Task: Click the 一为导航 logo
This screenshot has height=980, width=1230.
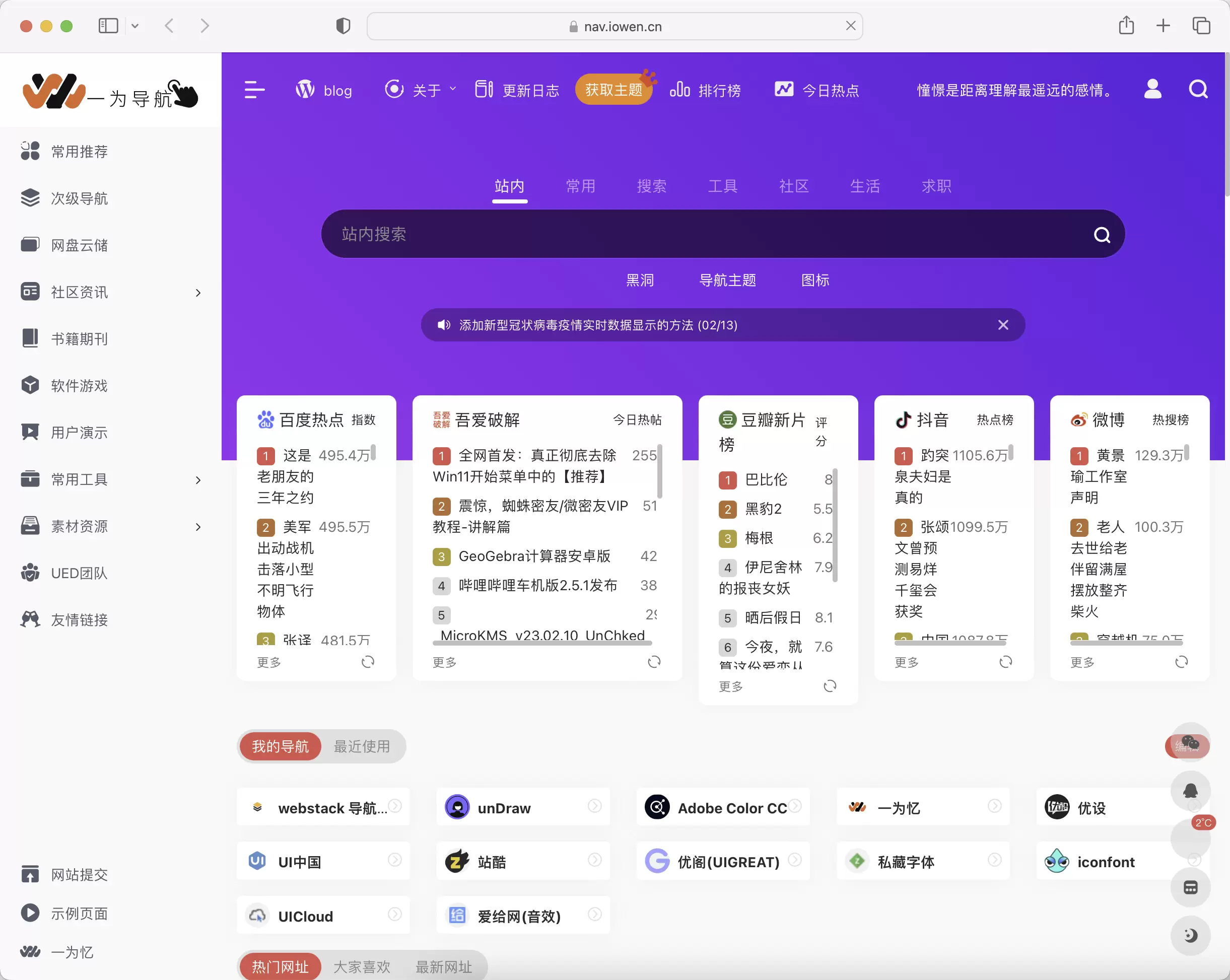Action: 111,91
